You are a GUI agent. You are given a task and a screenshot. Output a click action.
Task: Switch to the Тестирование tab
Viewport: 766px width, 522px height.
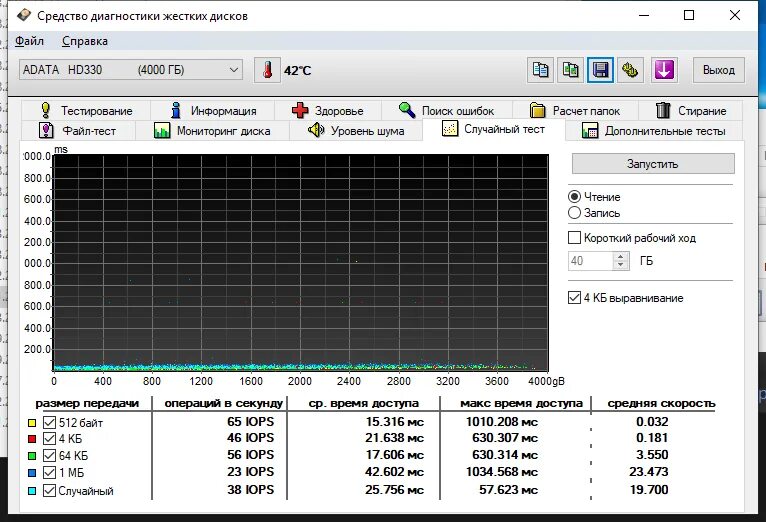click(86, 110)
